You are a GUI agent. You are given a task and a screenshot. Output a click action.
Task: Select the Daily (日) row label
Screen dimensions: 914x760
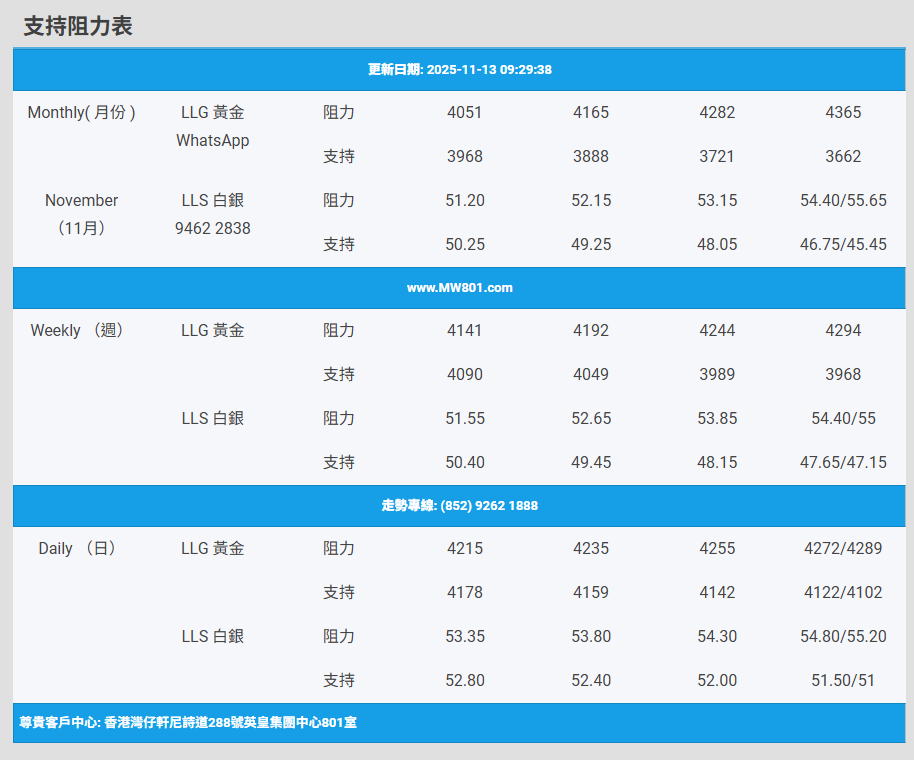coord(78,549)
